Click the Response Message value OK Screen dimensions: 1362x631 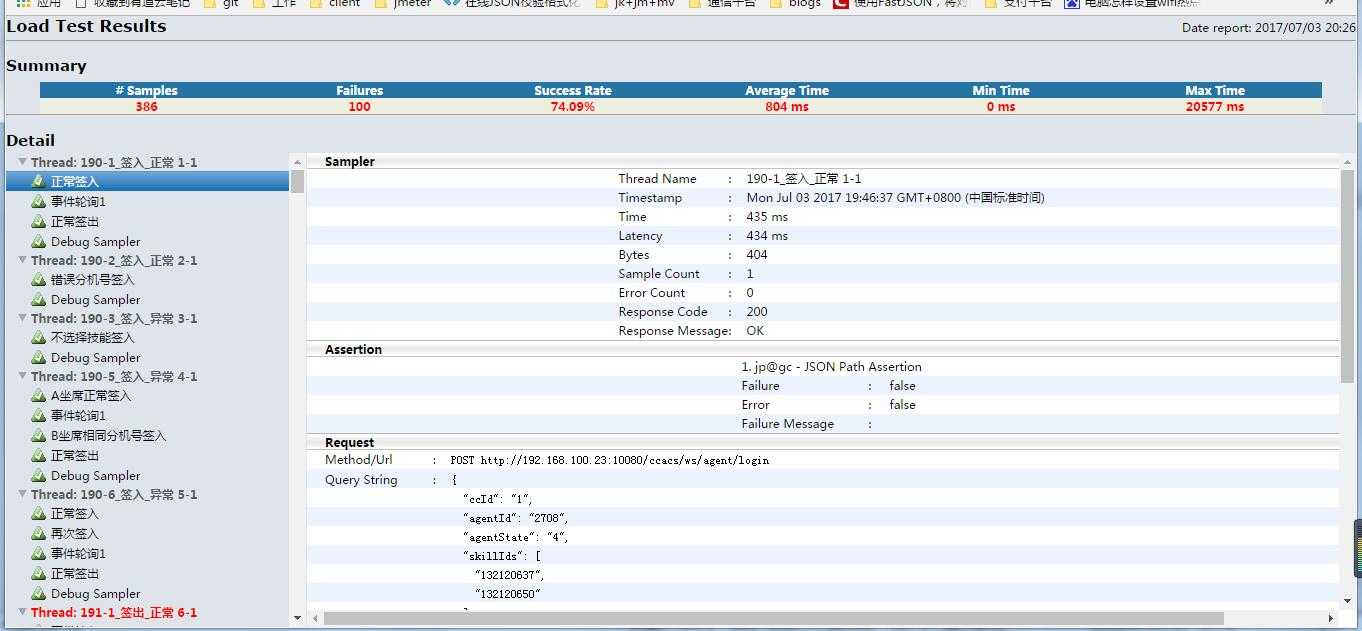pyautogui.click(x=755, y=331)
